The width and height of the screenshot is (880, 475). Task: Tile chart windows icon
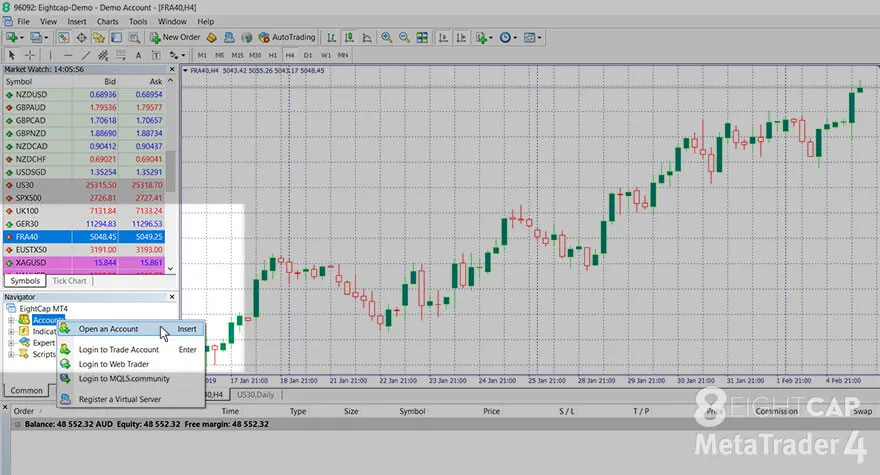tap(422, 38)
